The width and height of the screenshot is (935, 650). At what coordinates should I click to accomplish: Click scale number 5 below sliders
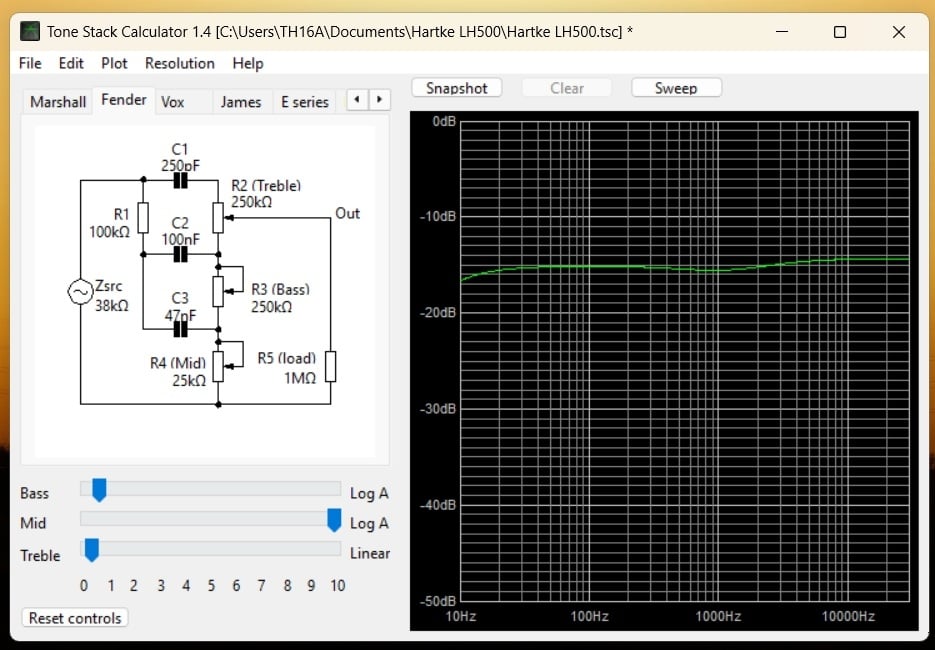click(x=211, y=586)
